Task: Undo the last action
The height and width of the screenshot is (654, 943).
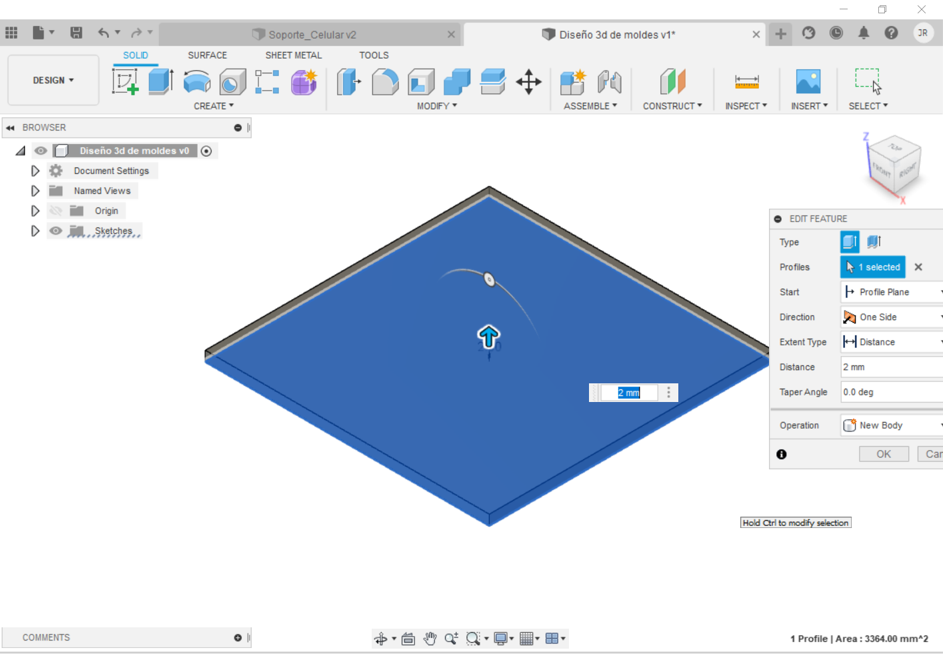Action: (x=103, y=32)
